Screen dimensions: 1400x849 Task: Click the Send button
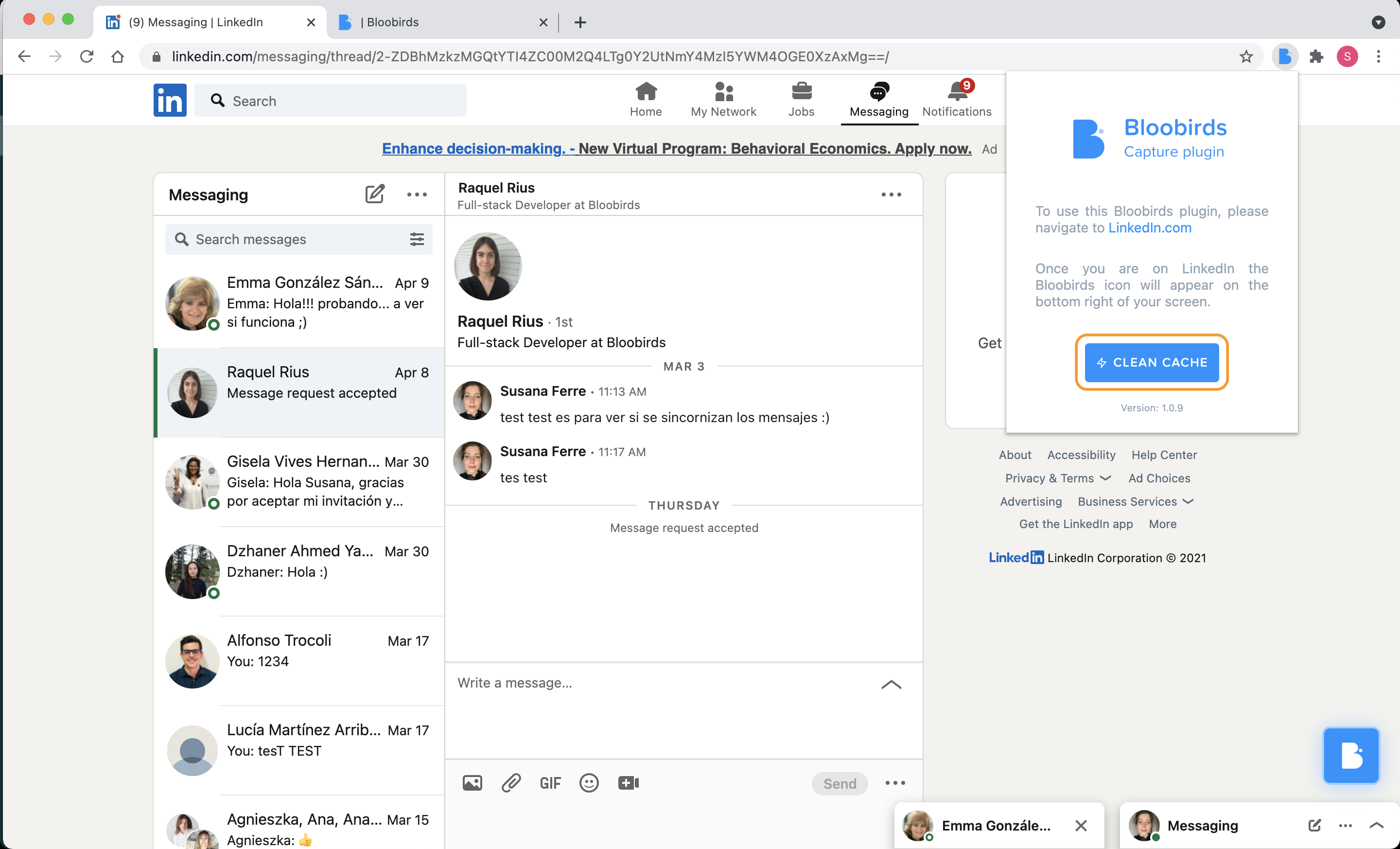pyautogui.click(x=839, y=784)
